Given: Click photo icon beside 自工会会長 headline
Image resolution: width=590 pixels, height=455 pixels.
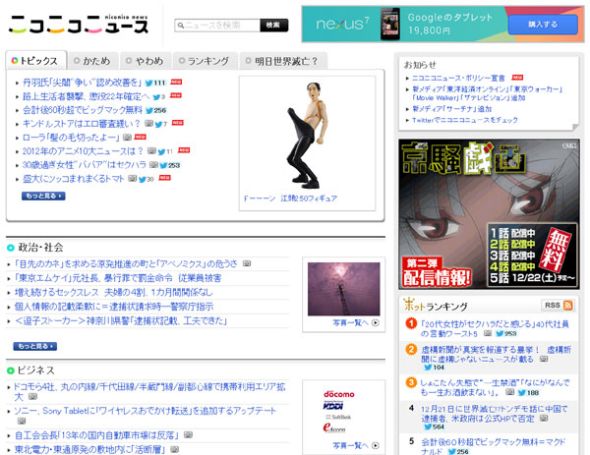Looking at the screenshot, I should [x=188, y=435].
